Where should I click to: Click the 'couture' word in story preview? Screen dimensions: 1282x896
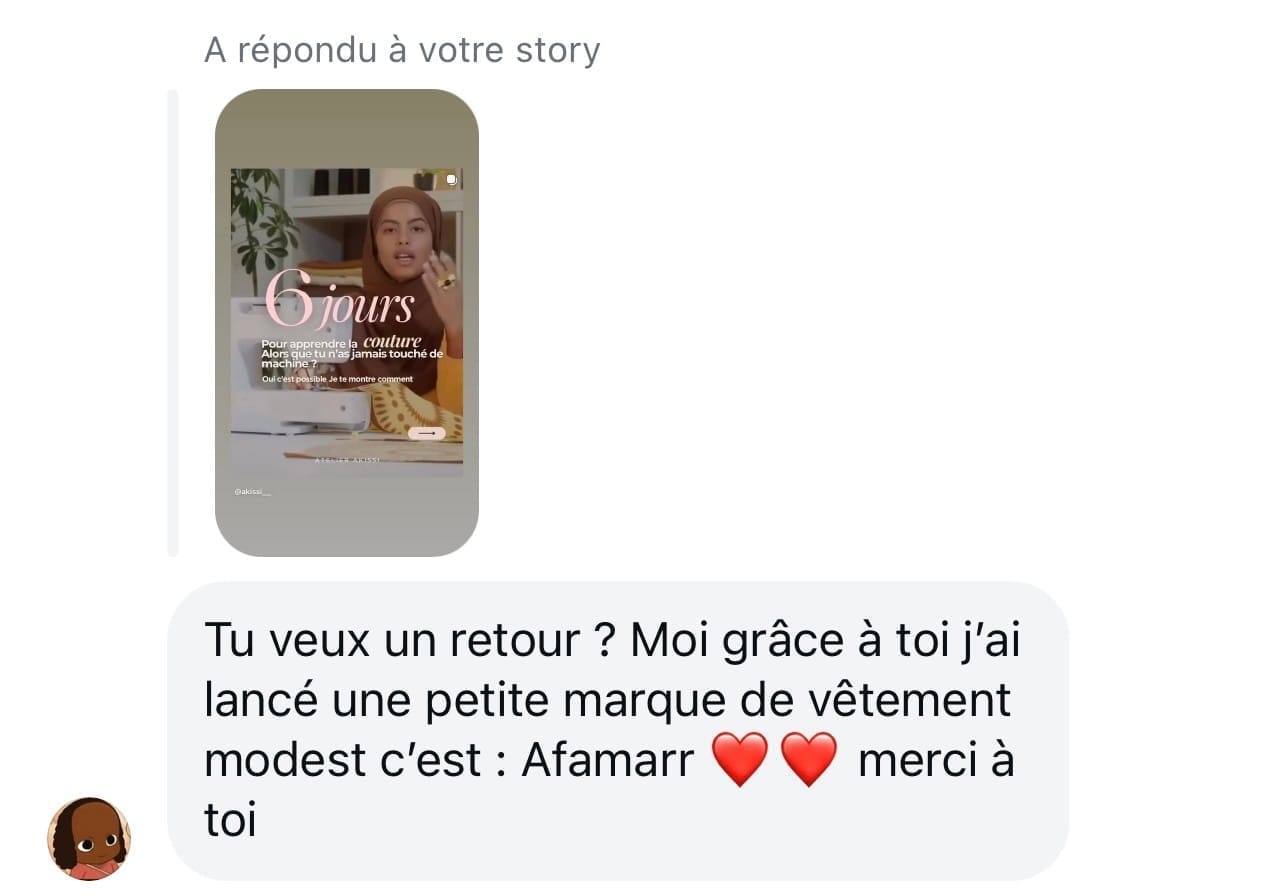coord(392,342)
